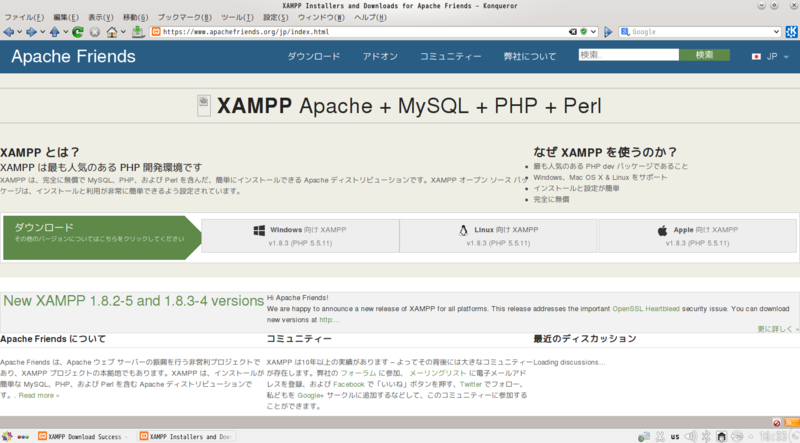This screenshot has width=800, height=443.
Task: Open New XAMPP 1.8.2-5 and 1.8.3-4 headline
Action: tap(134, 301)
